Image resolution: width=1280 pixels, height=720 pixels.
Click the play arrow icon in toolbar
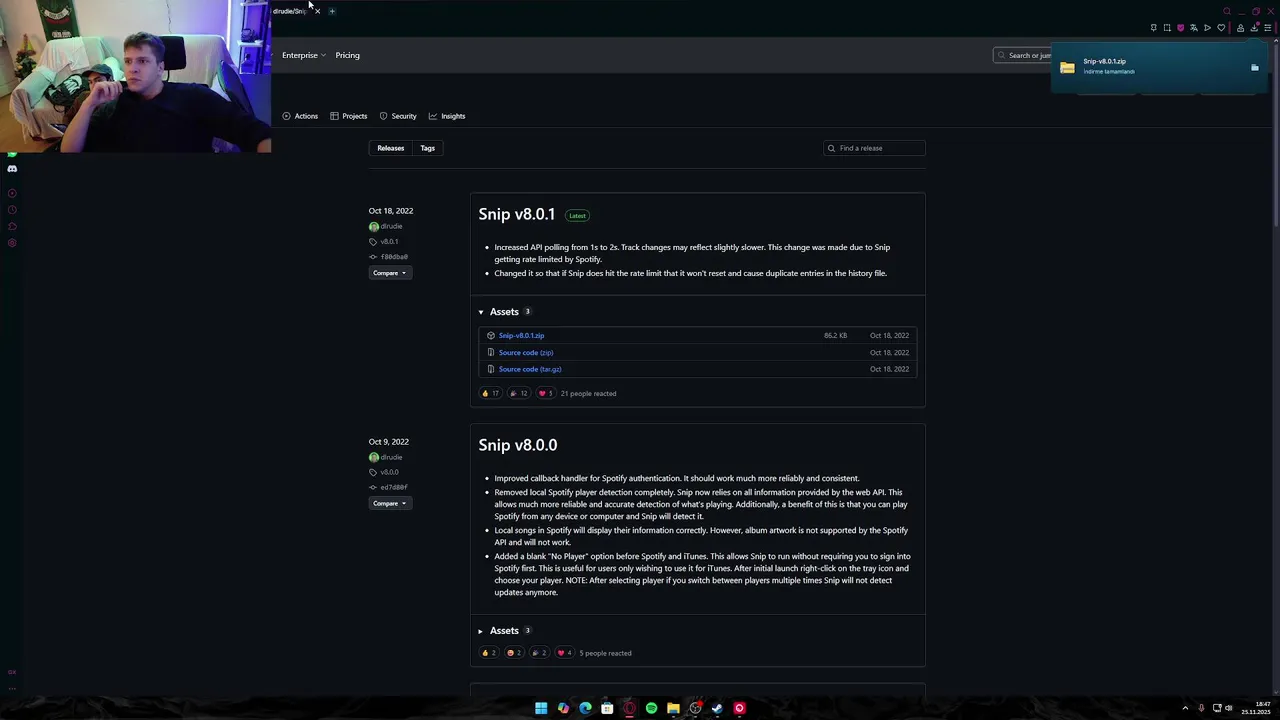pyautogui.click(x=1207, y=28)
